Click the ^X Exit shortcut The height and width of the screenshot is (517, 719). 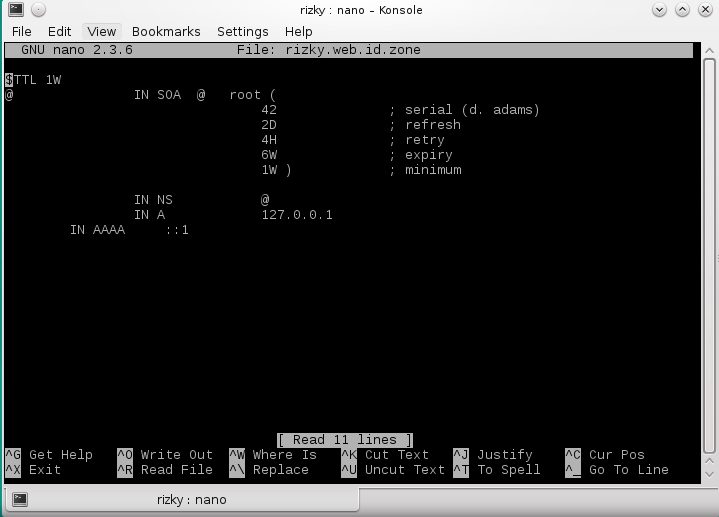coord(33,470)
